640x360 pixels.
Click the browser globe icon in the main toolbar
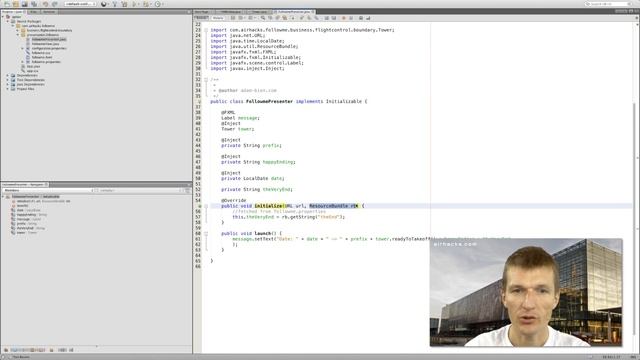104,4
